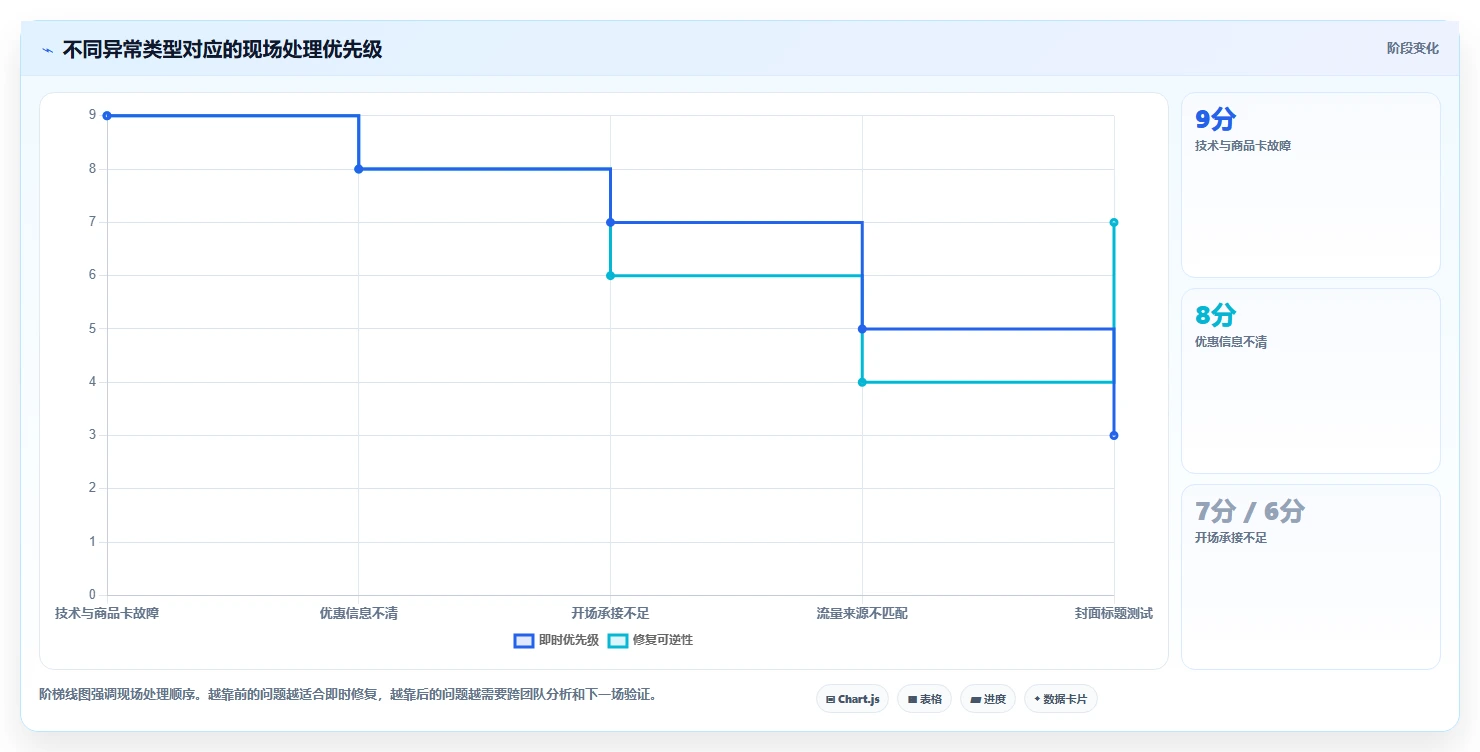Click the x-axis label 技术与商品卡故障

point(107,613)
